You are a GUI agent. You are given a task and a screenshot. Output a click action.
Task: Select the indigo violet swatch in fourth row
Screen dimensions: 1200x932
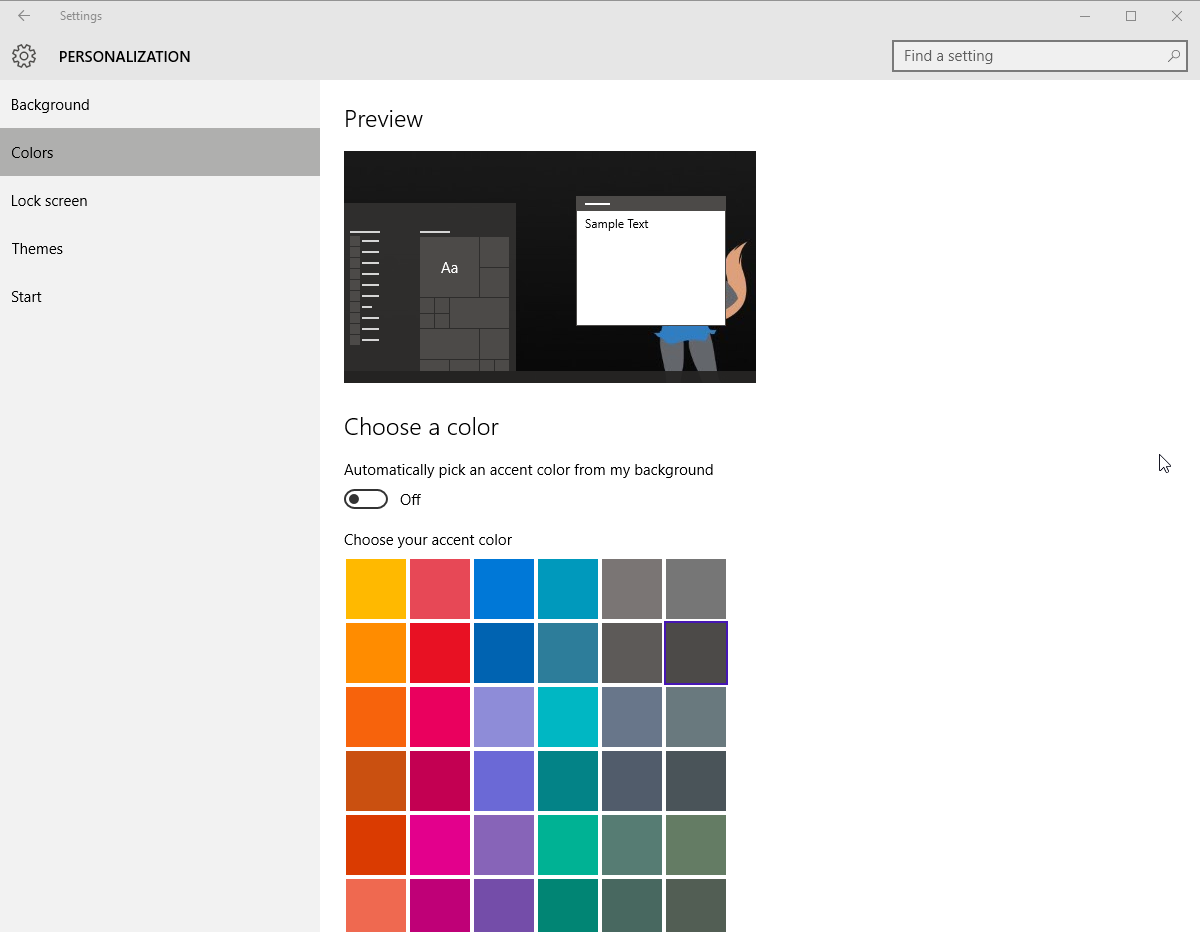pyautogui.click(x=504, y=781)
